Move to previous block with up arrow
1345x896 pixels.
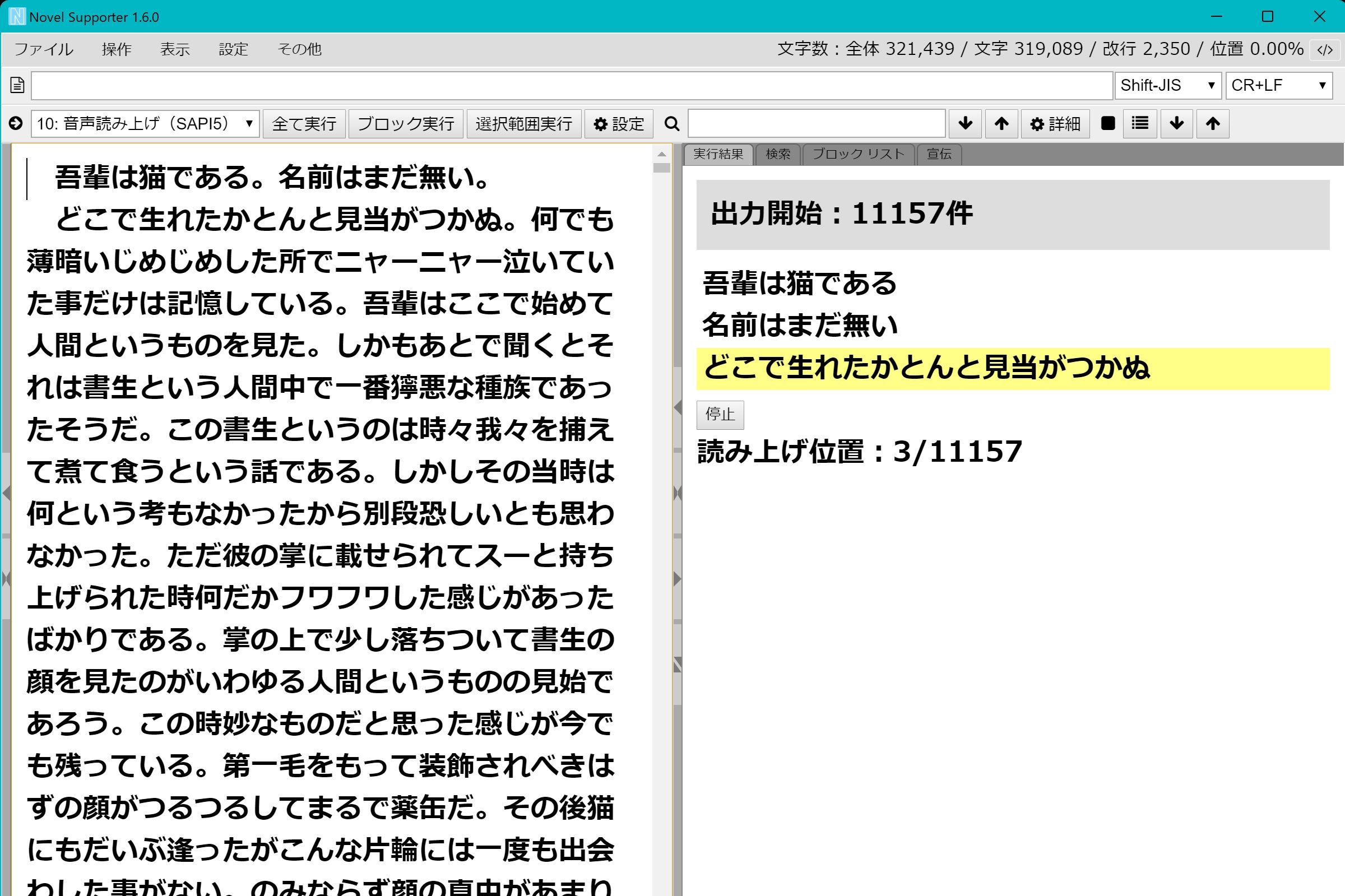pos(1213,124)
